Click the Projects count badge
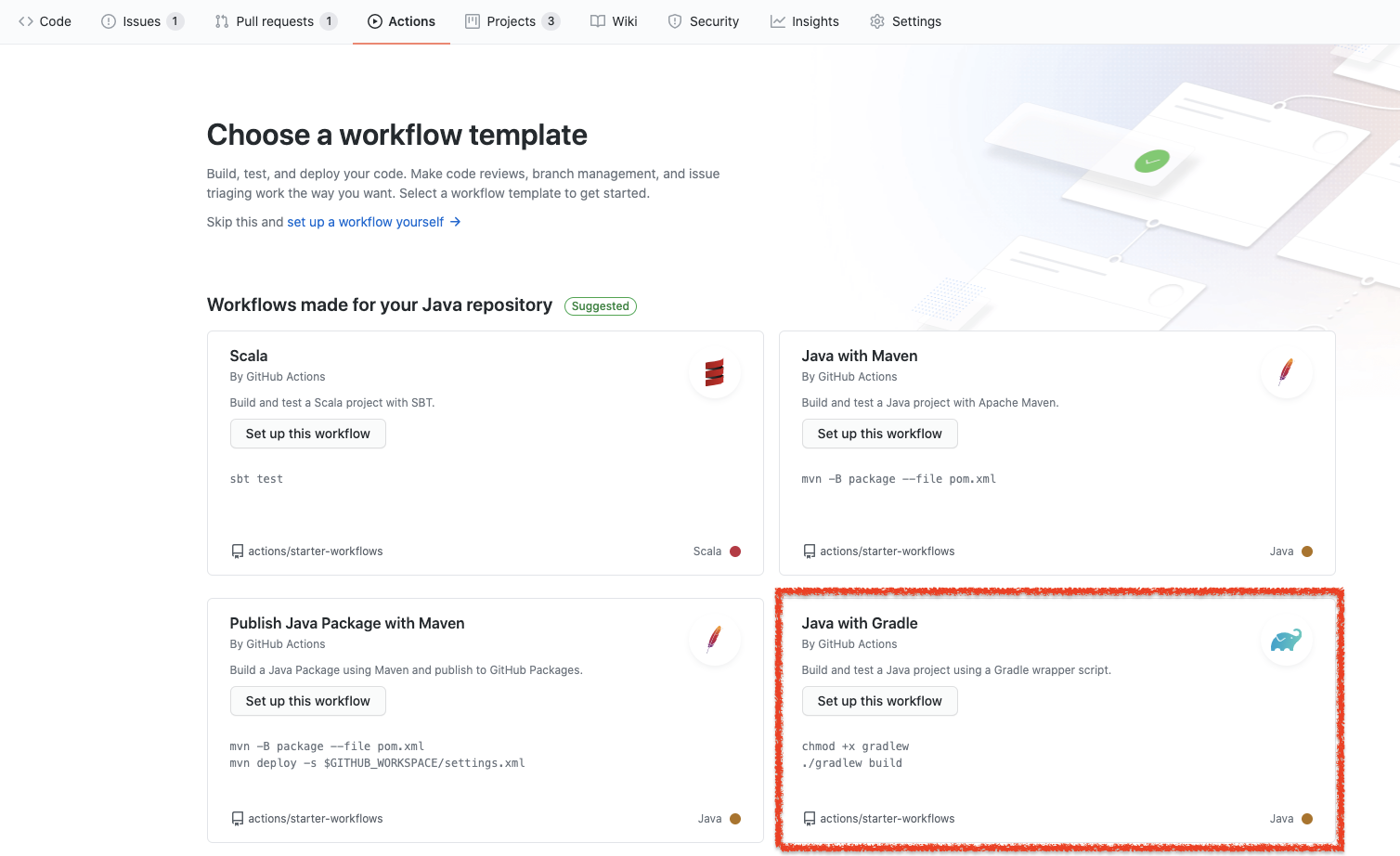This screenshot has width=1400, height=856. [551, 21]
